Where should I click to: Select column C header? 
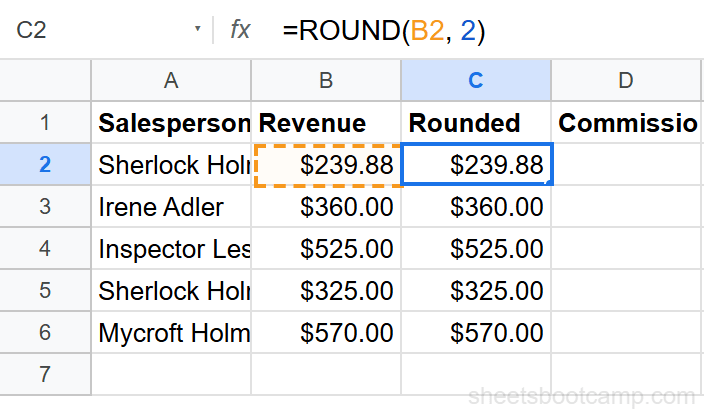pyautogui.click(x=476, y=80)
